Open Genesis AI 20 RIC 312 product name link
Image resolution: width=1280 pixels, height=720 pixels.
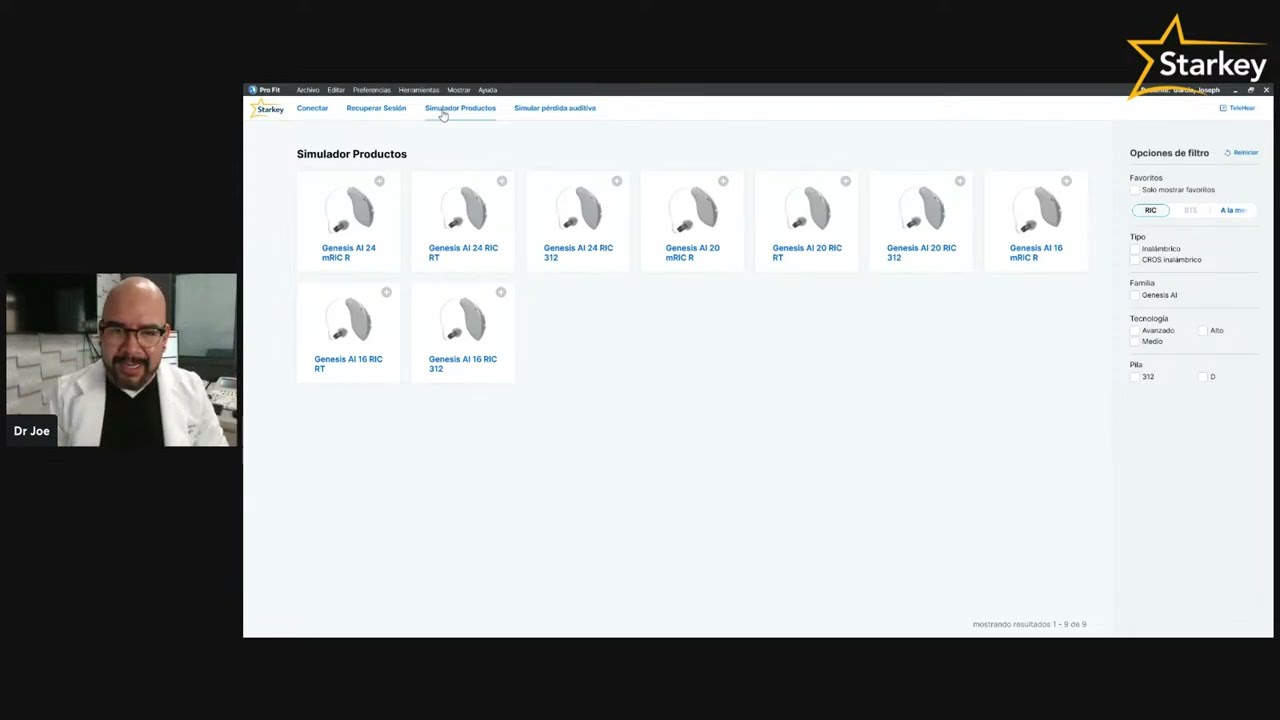click(x=921, y=253)
